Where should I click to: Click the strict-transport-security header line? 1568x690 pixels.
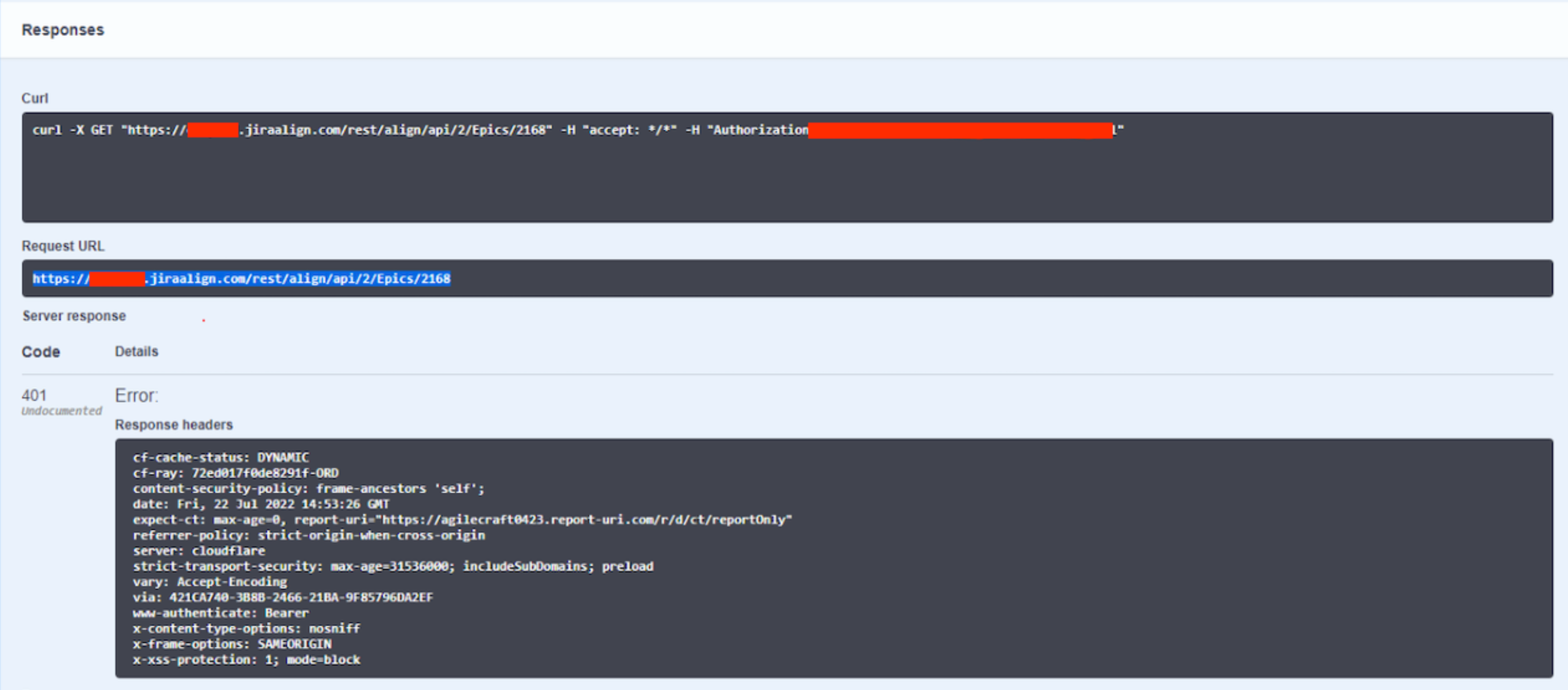click(392, 567)
